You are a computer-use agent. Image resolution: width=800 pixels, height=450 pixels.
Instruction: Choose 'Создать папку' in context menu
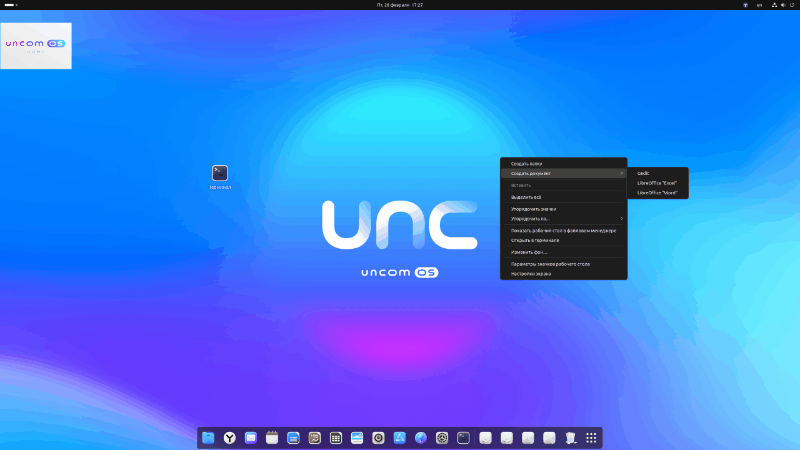tap(563, 164)
